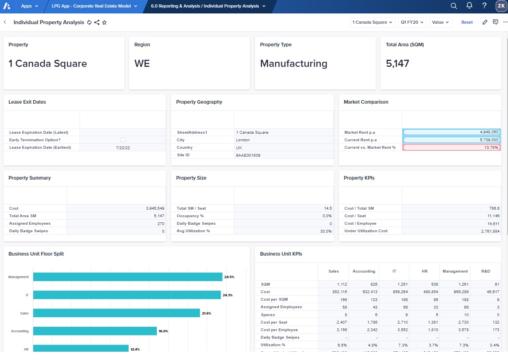This screenshot has height=360, width=508.
Task: Expand the Value selector dropdown
Action: (440, 22)
